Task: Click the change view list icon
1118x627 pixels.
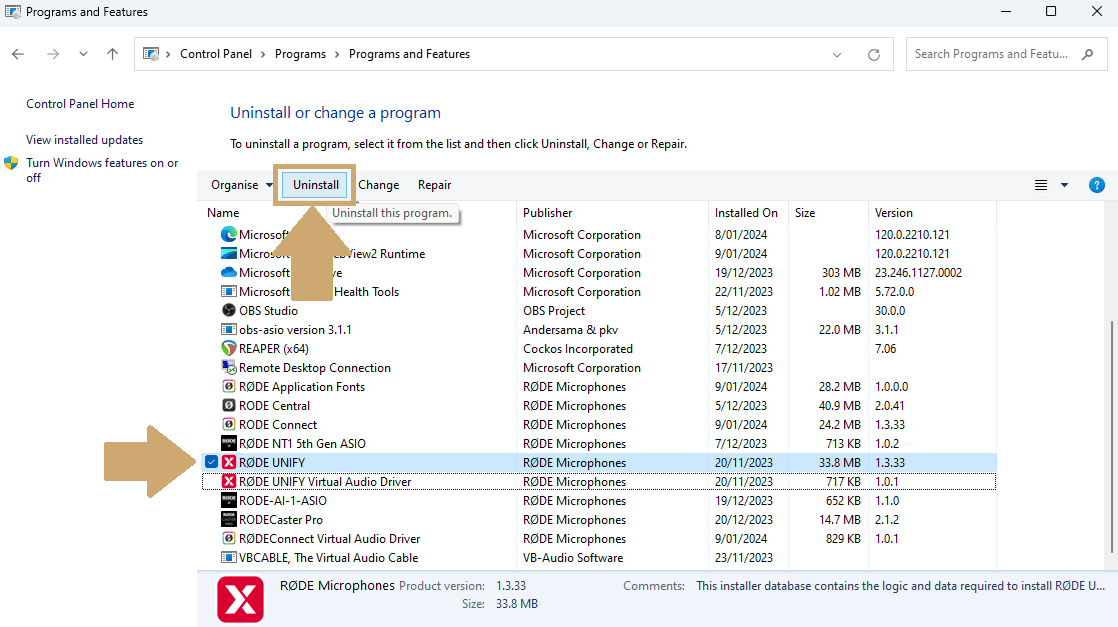Action: click(1041, 185)
